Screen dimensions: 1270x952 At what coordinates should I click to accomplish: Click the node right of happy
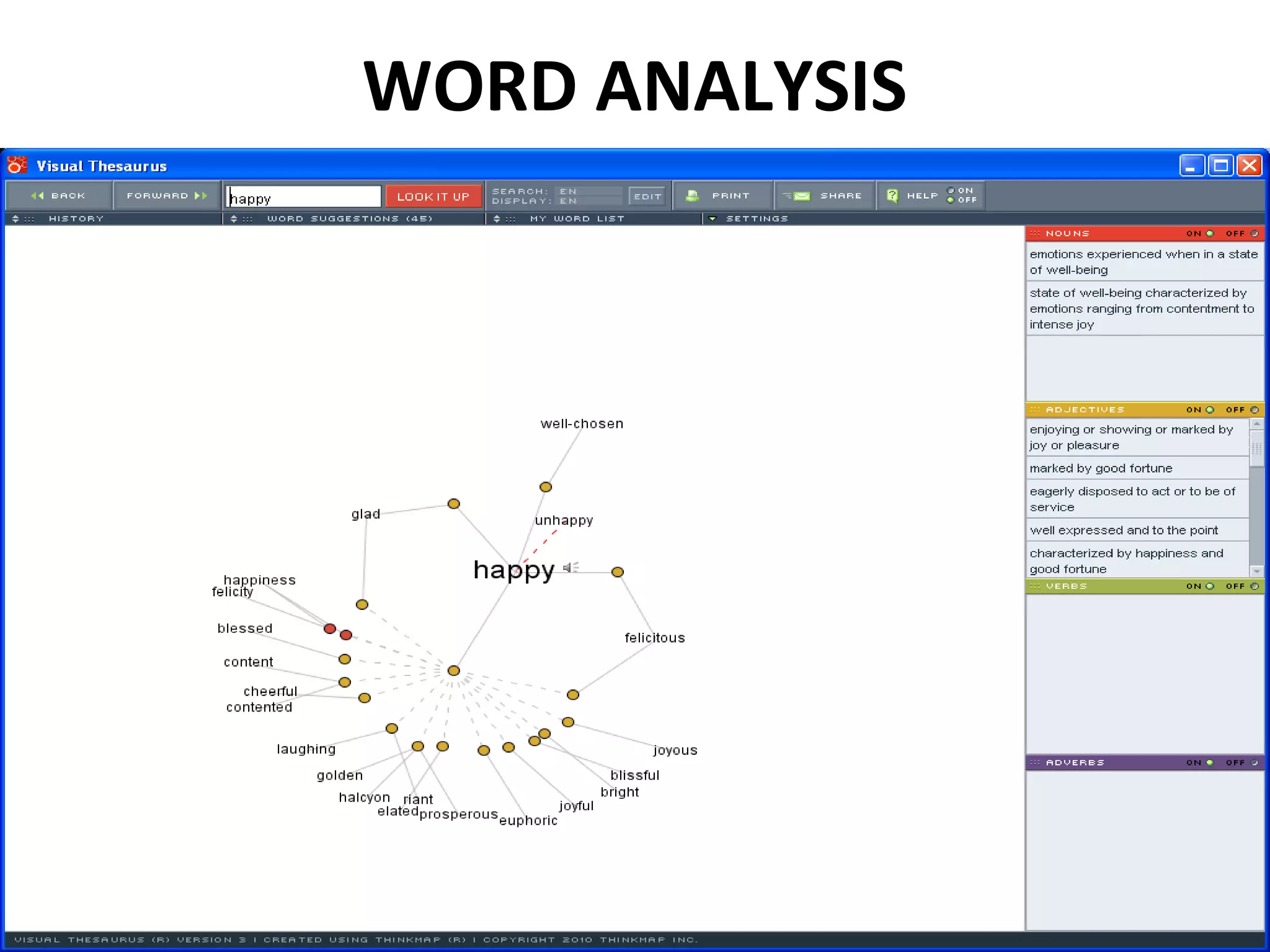pos(618,572)
